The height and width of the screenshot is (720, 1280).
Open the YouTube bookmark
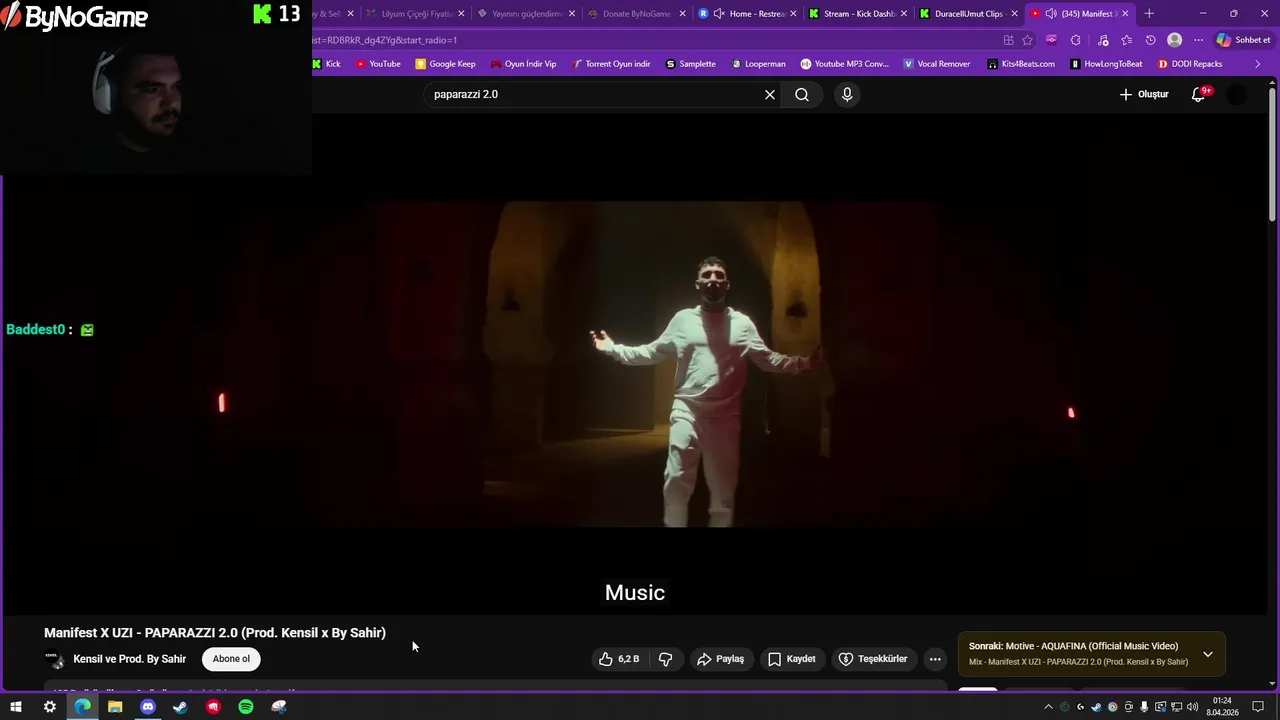pyautogui.click(x=378, y=64)
